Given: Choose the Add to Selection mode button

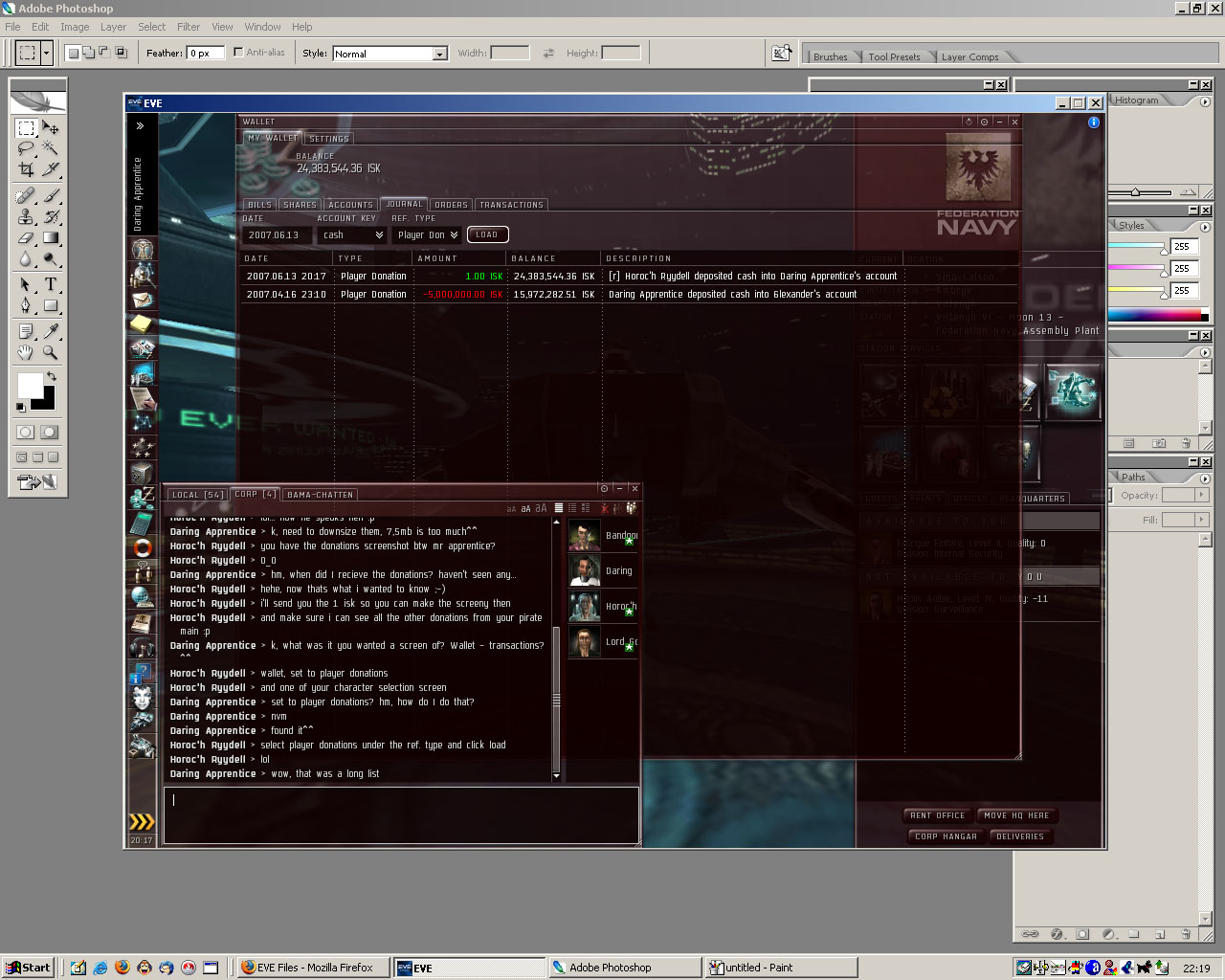Looking at the screenshot, I should click(x=89, y=53).
